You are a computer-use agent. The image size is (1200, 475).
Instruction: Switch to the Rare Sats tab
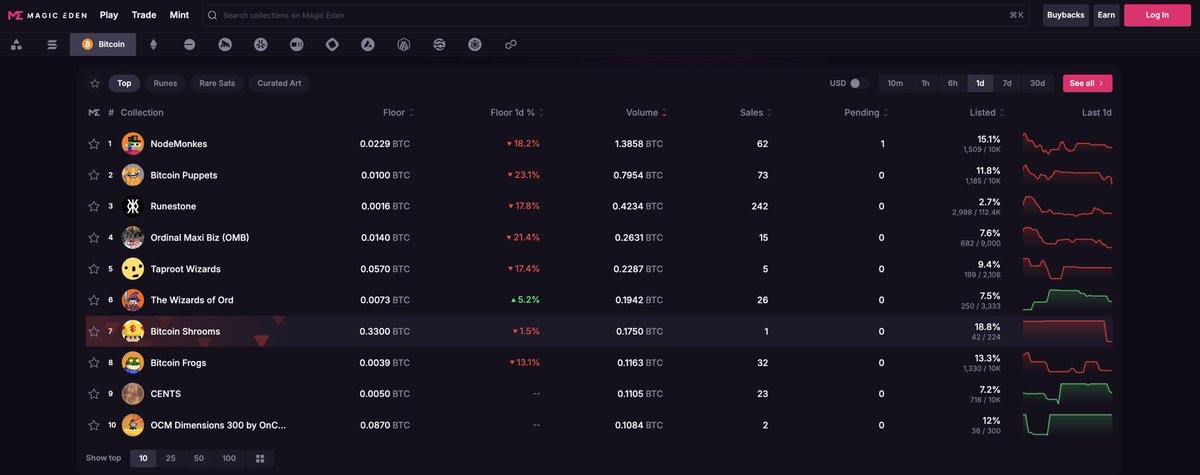[x=217, y=83]
